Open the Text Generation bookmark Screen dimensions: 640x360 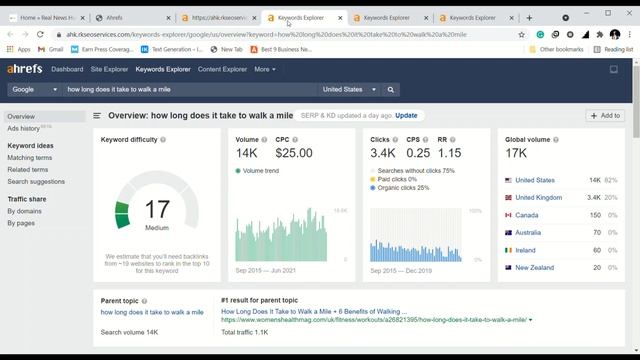(172, 49)
